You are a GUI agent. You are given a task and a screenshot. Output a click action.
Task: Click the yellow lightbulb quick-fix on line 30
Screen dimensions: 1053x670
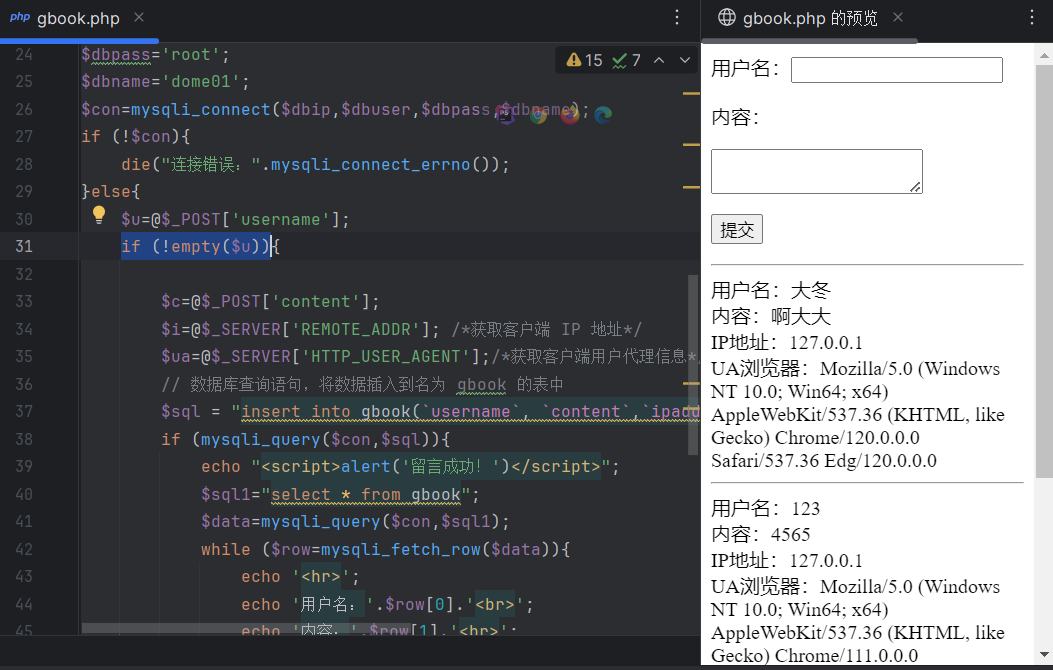(x=99, y=215)
